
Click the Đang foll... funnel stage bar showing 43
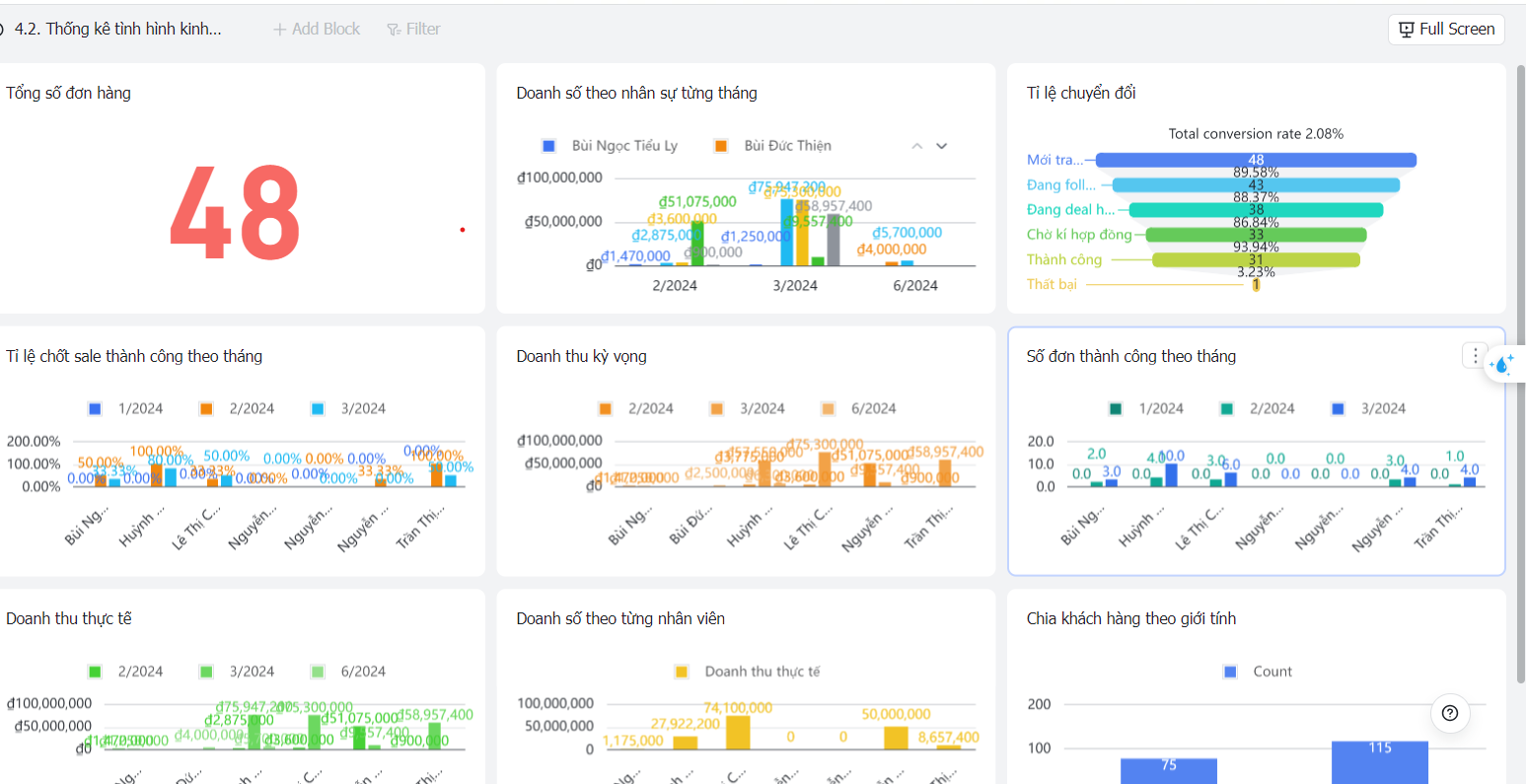click(x=1256, y=184)
